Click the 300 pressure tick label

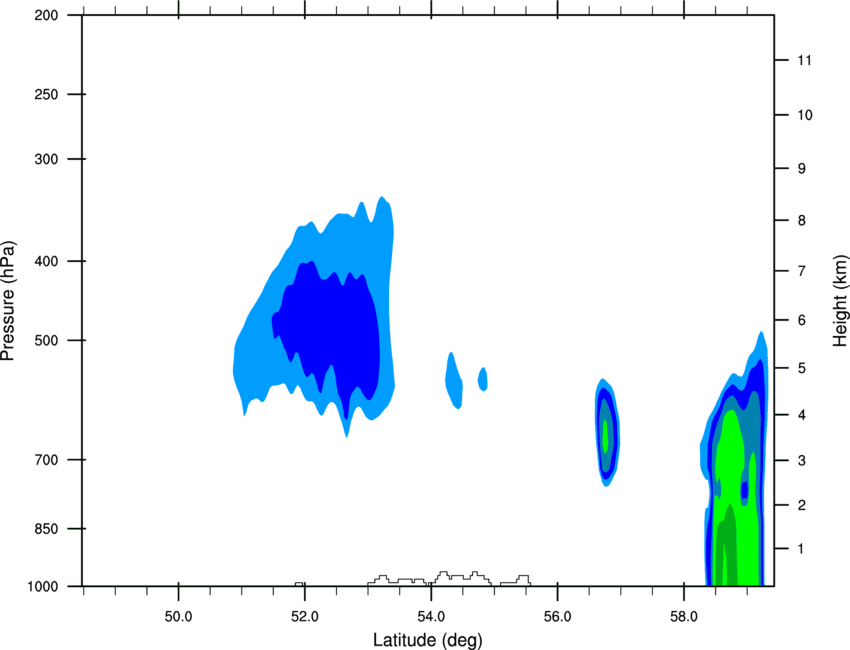coord(46,159)
